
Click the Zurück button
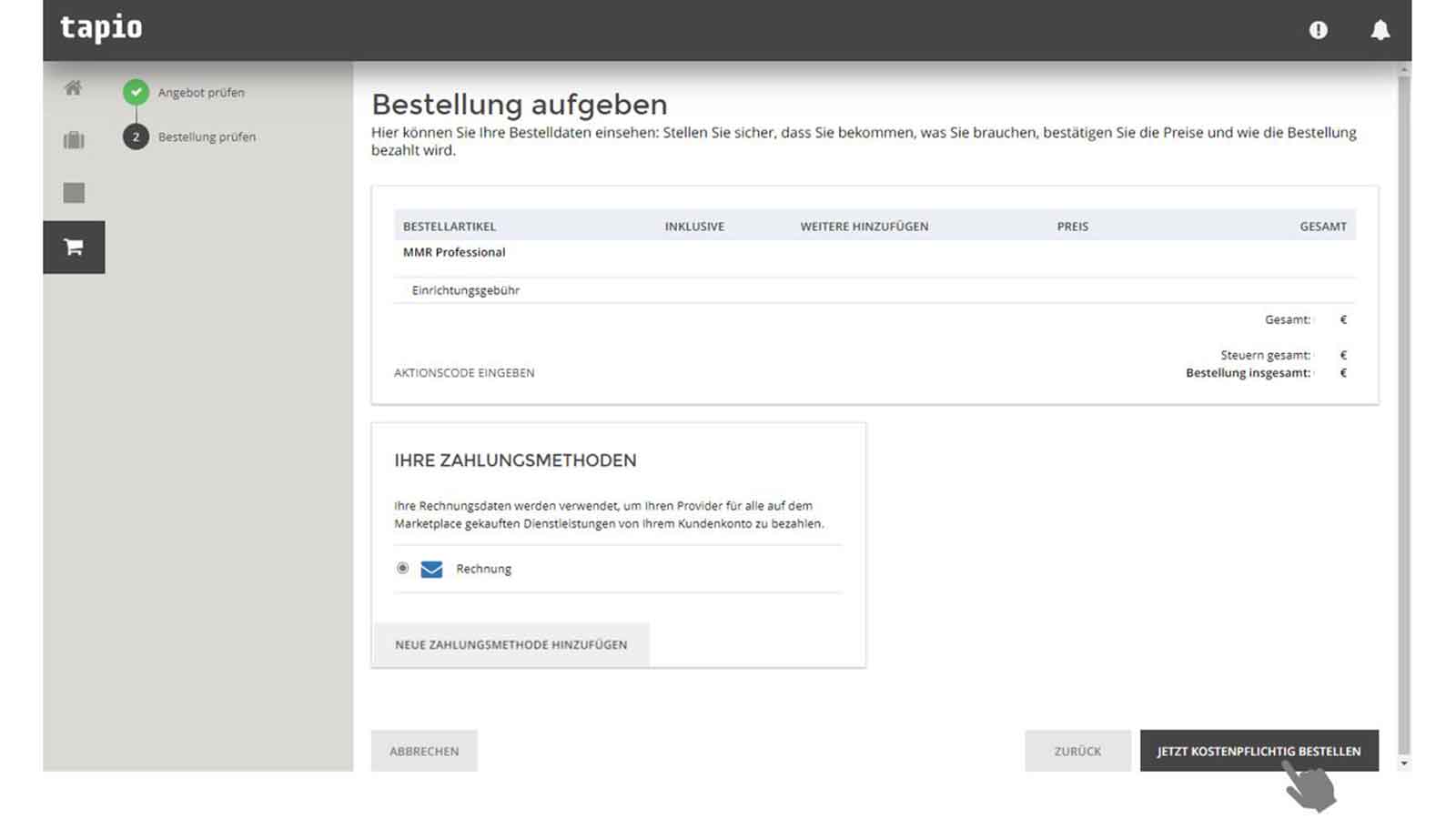click(1077, 750)
